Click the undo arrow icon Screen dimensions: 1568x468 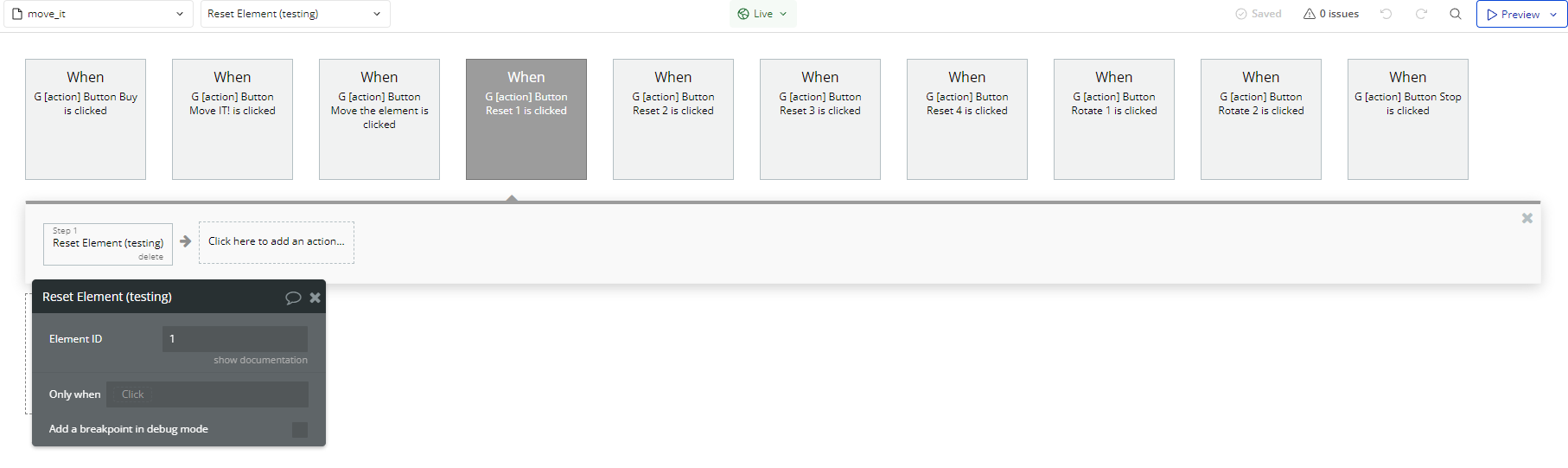point(1386,14)
